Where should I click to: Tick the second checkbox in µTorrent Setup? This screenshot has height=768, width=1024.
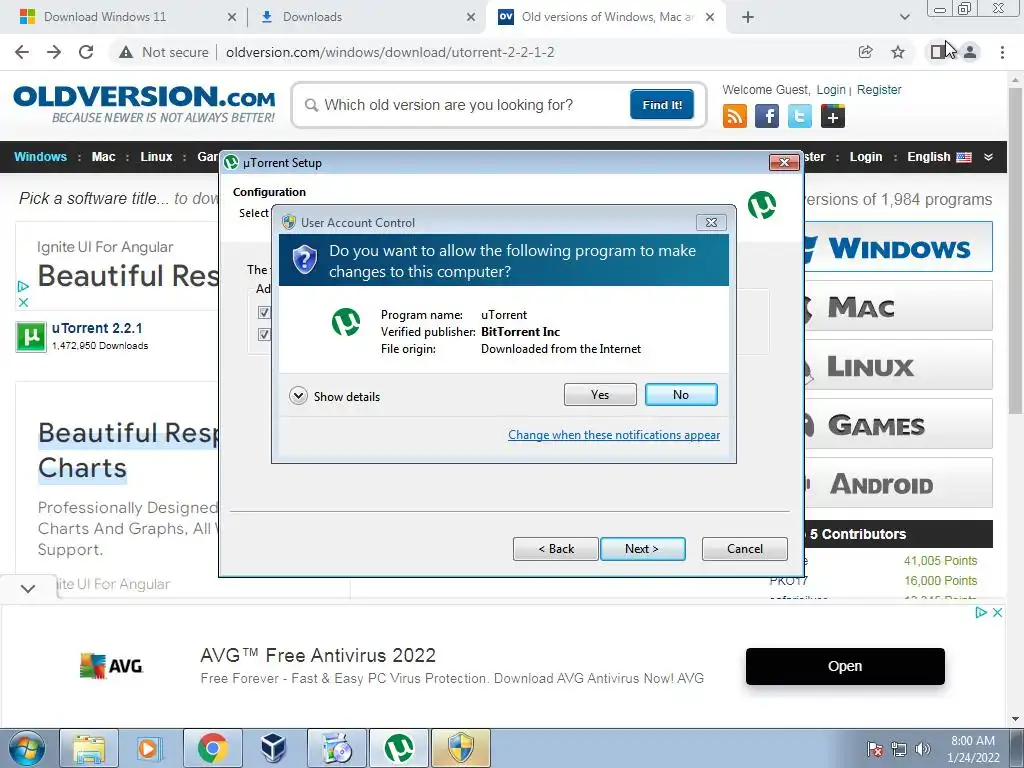[264, 334]
